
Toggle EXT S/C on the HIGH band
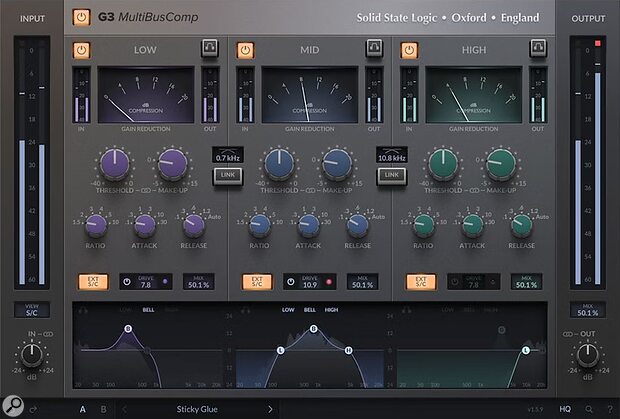coord(421,281)
